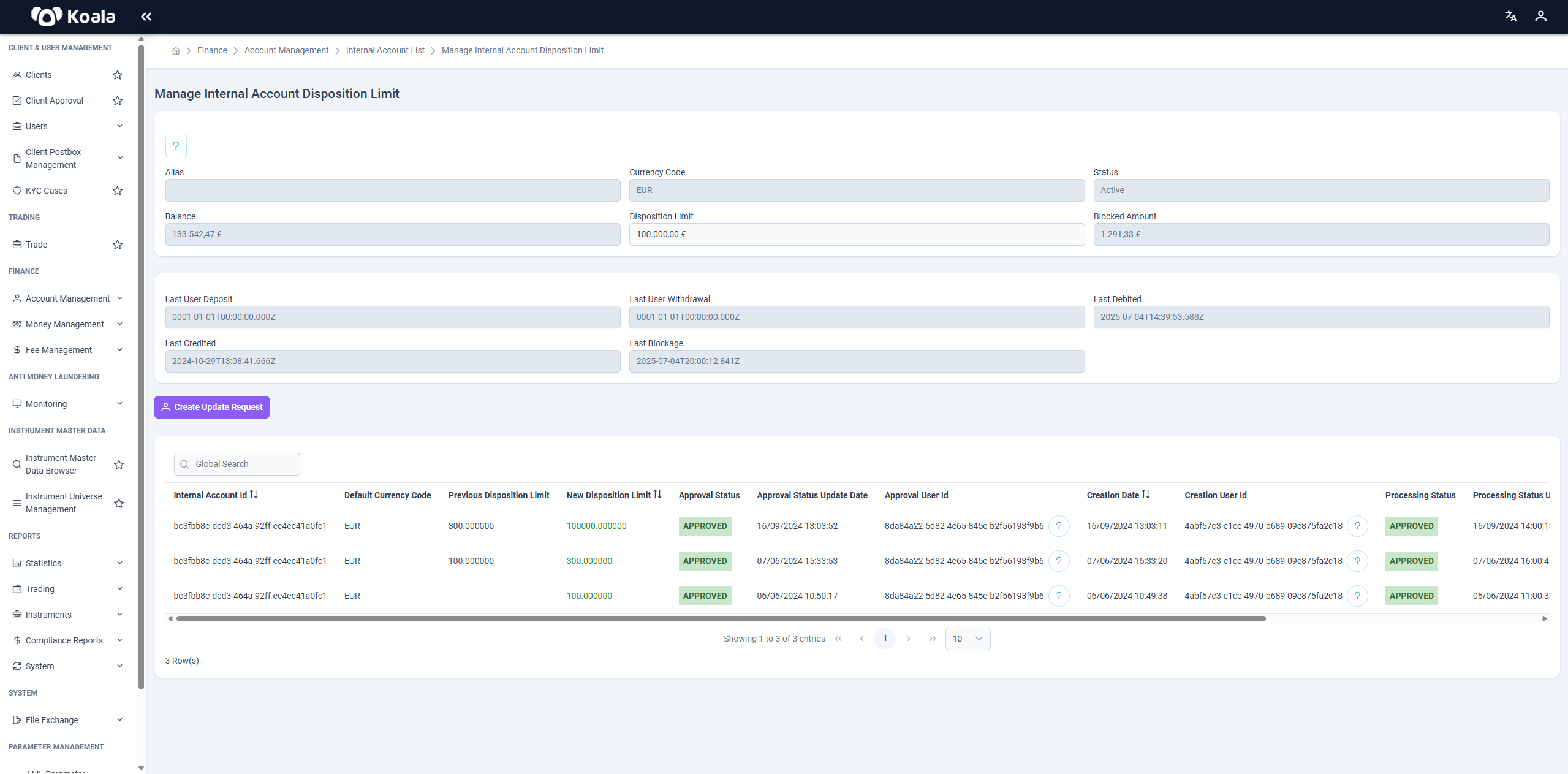
Task: Open Instrument Universe Management
Action: pyautogui.click(x=64, y=503)
